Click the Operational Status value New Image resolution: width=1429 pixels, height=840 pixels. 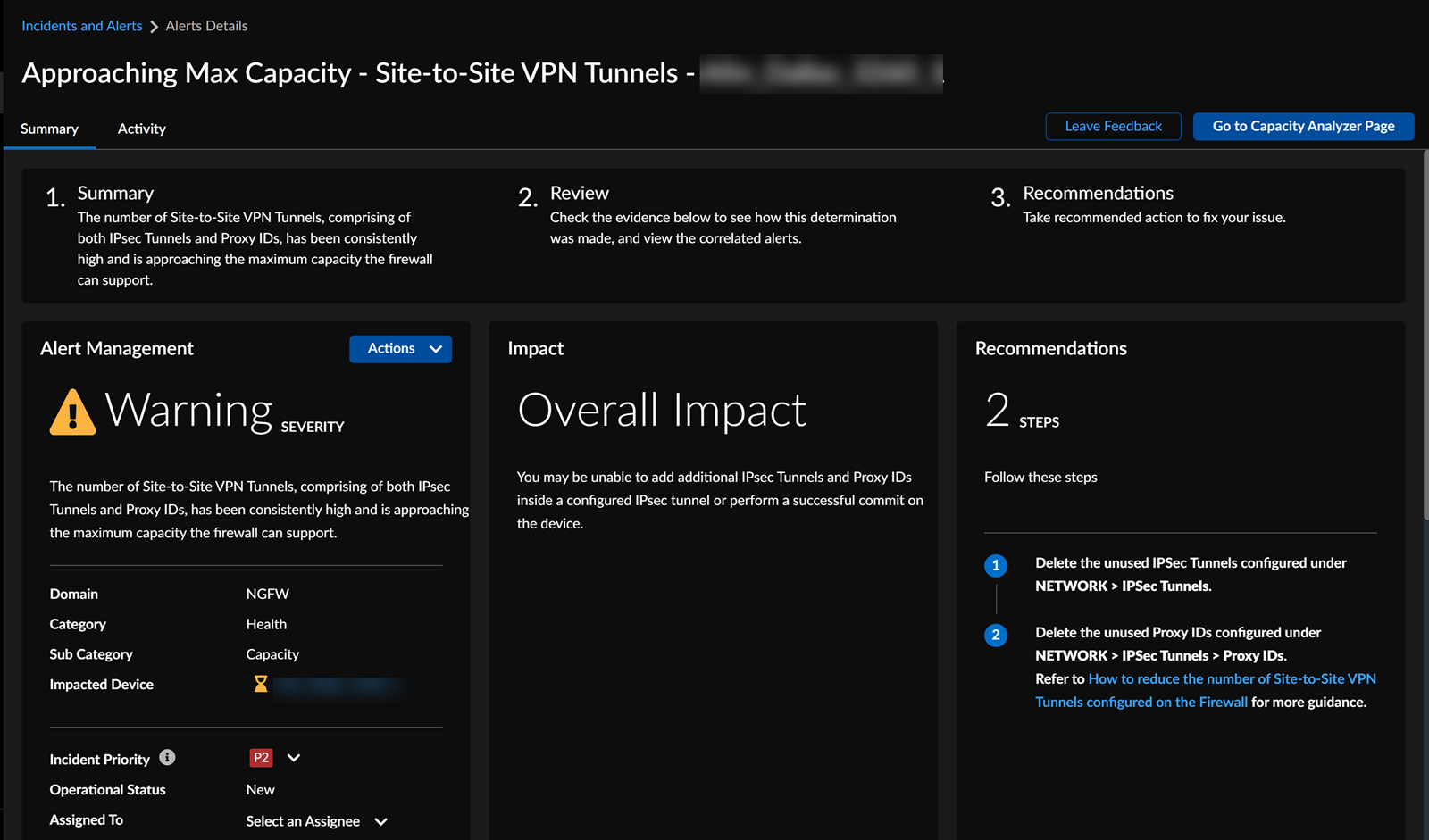tap(260, 790)
